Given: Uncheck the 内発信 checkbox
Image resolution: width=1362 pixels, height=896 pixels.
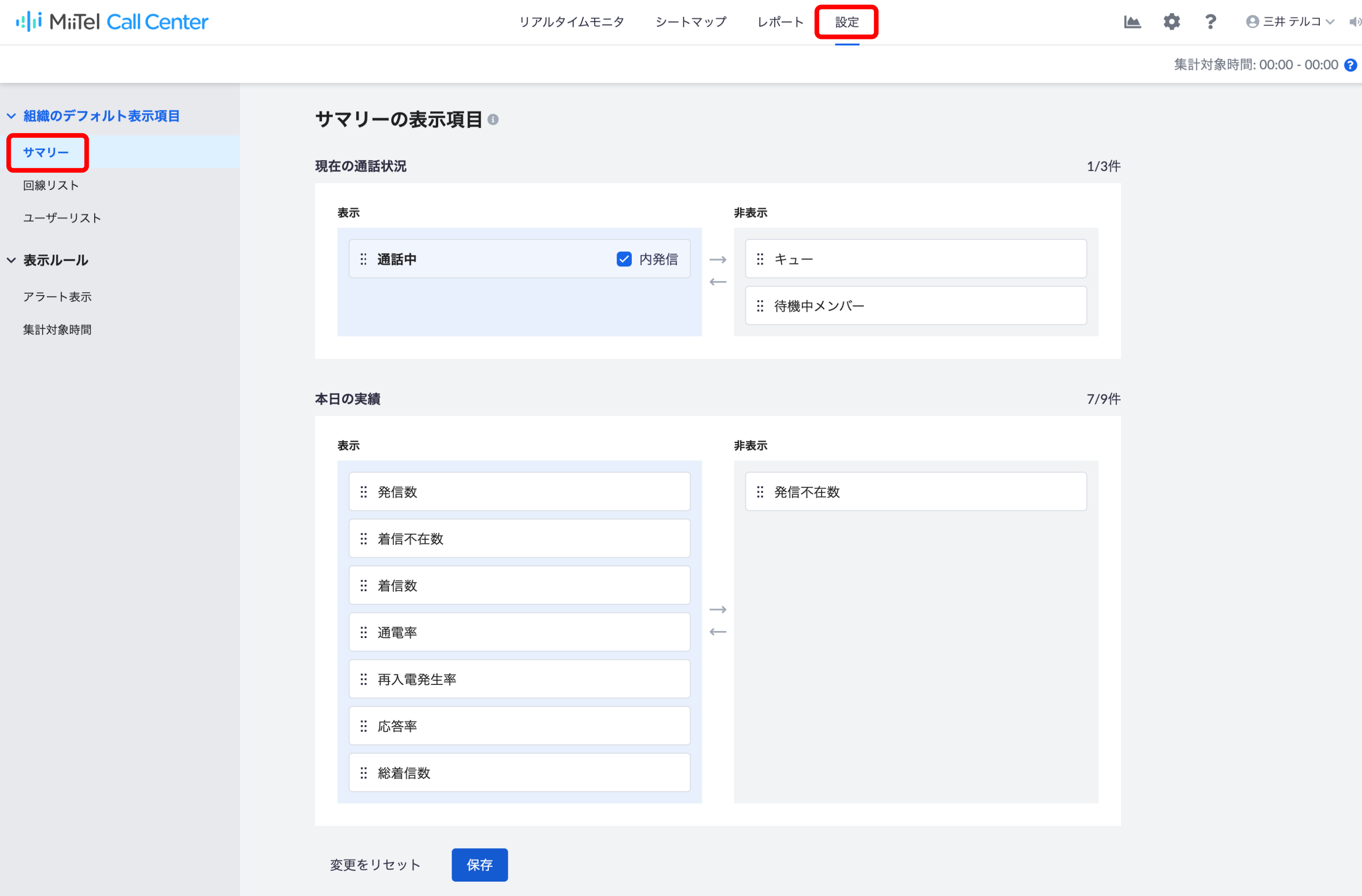Looking at the screenshot, I should (624, 259).
